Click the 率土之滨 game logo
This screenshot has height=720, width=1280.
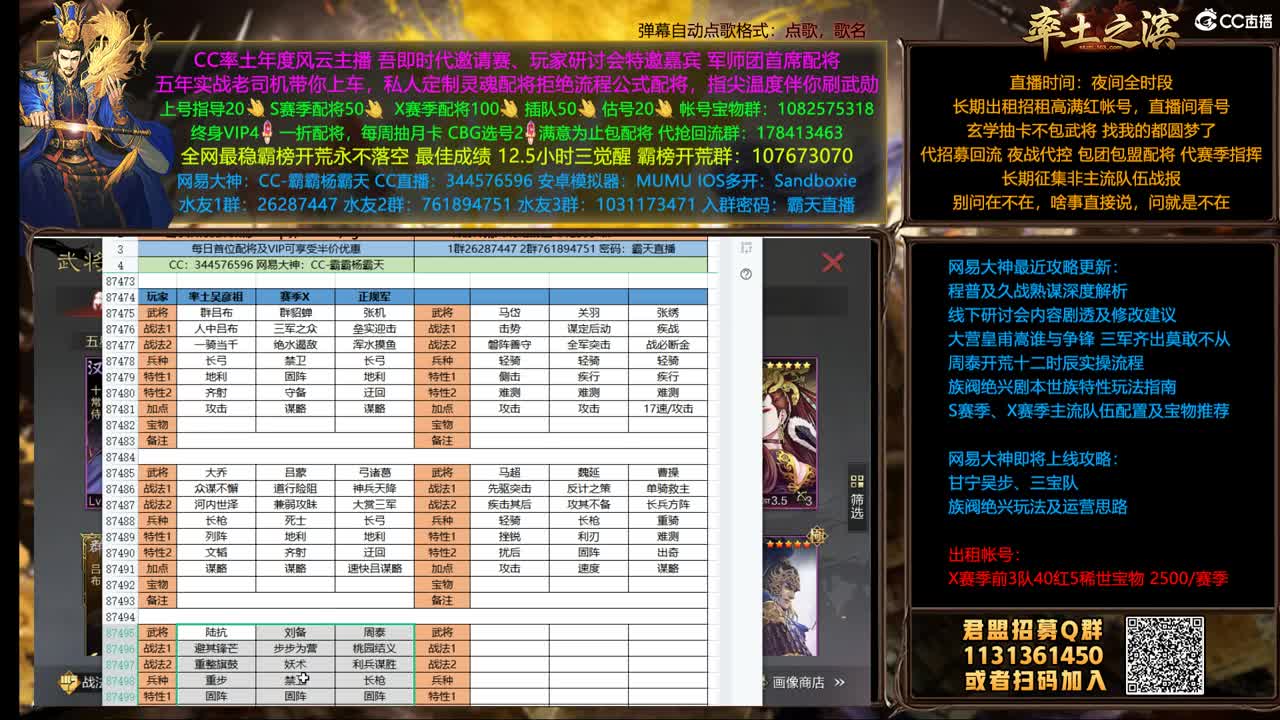(1100, 30)
